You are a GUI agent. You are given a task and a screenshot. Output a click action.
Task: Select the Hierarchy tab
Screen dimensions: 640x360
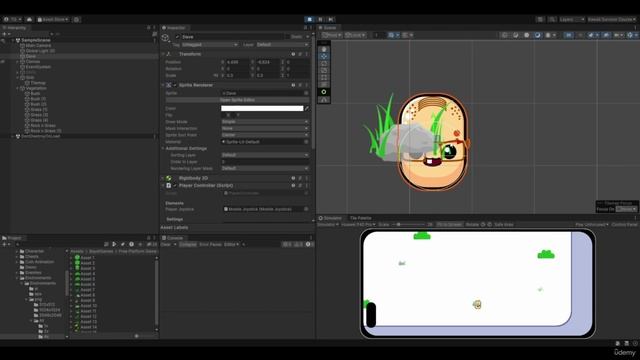point(15,28)
